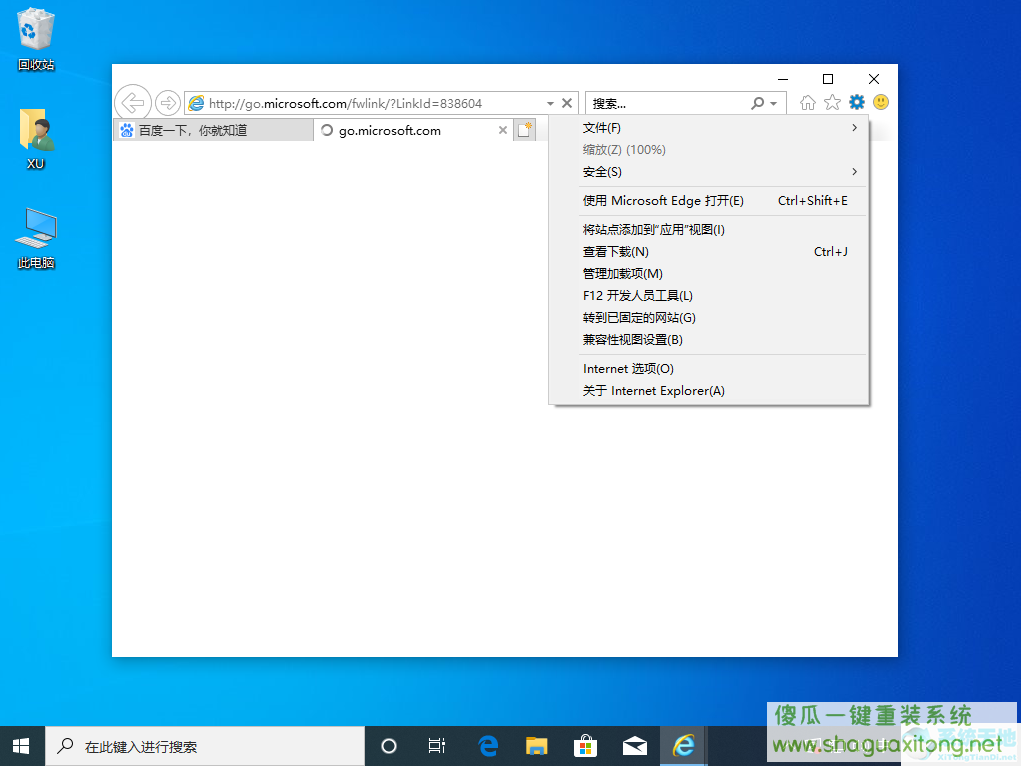This screenshot has height=766, width=1021.
Task: Open the Windows Start button
Action: point(21,746)
